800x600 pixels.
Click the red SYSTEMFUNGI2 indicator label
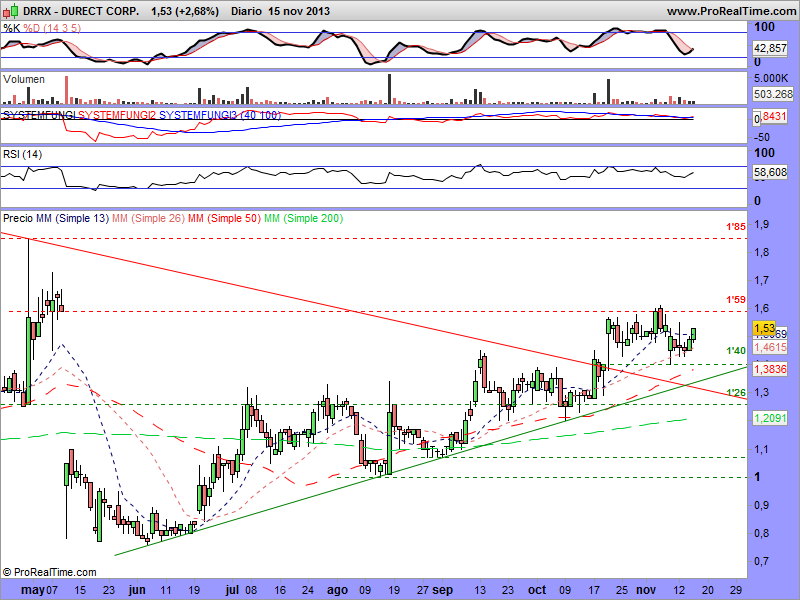point(117,115)
